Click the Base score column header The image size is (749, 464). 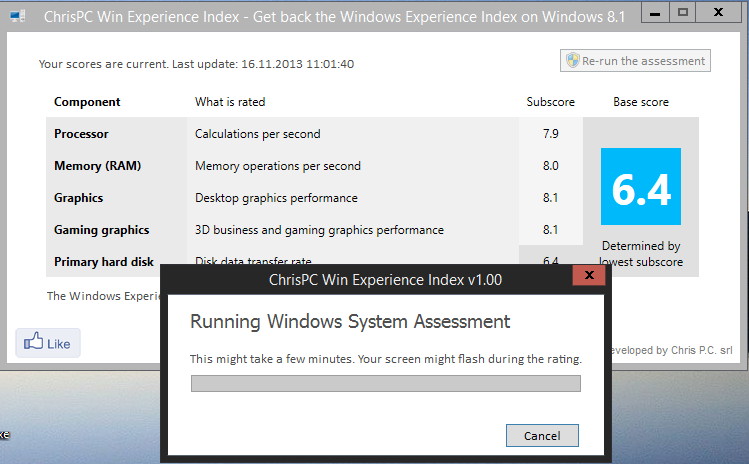(641, 102)
